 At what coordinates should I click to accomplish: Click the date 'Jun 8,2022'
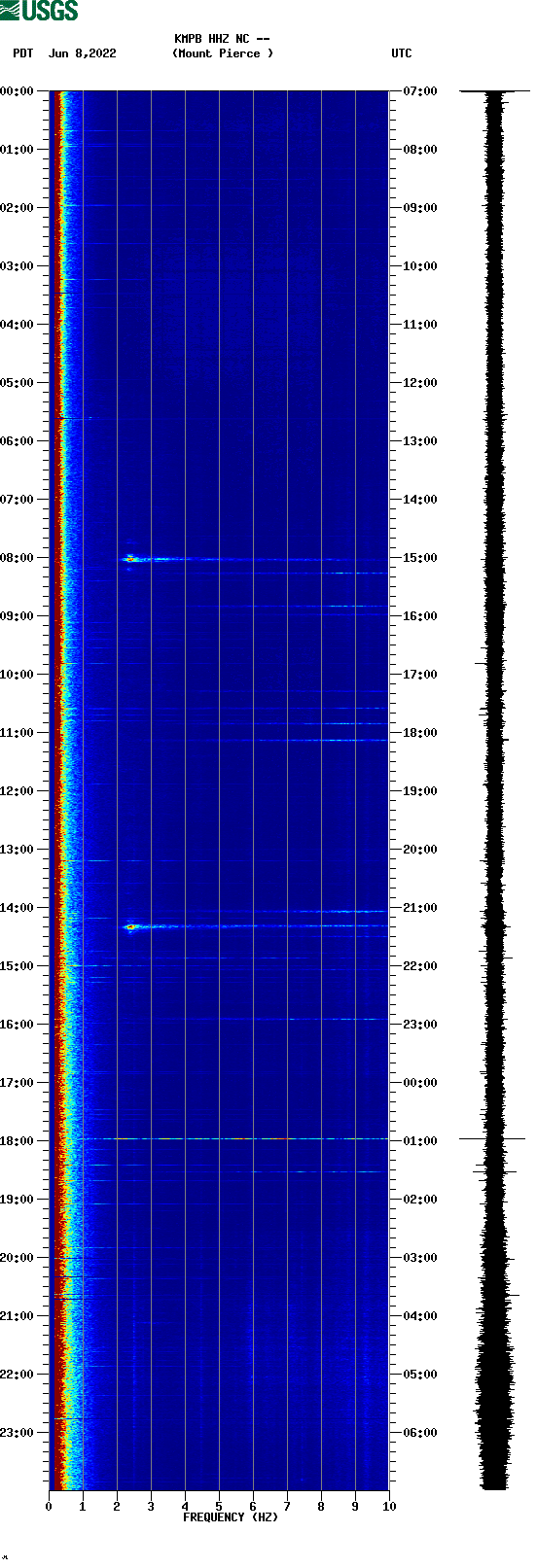pyautogui.click(x=83, y=53)
